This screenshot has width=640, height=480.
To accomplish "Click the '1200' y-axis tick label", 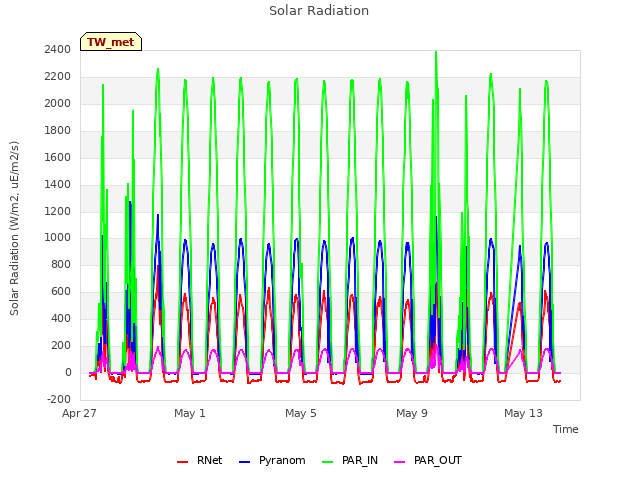I will 58,211.
